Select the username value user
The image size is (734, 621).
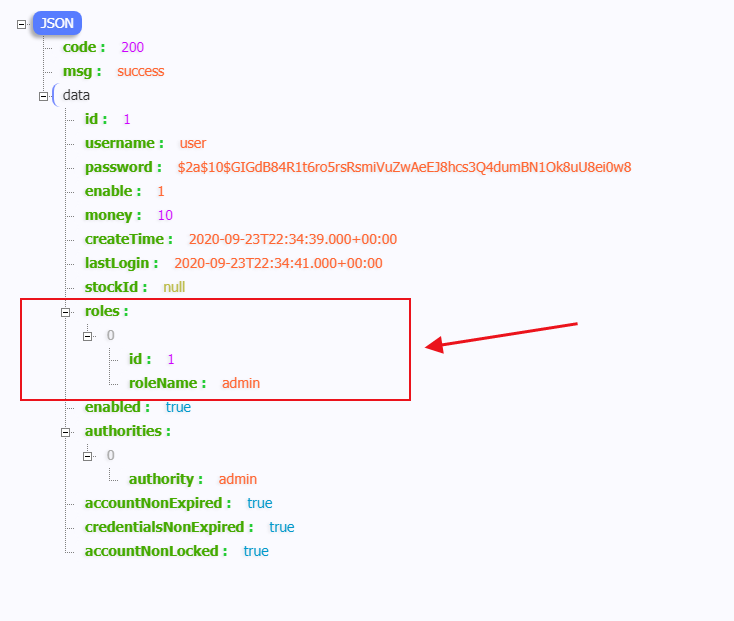click(193, 143)
